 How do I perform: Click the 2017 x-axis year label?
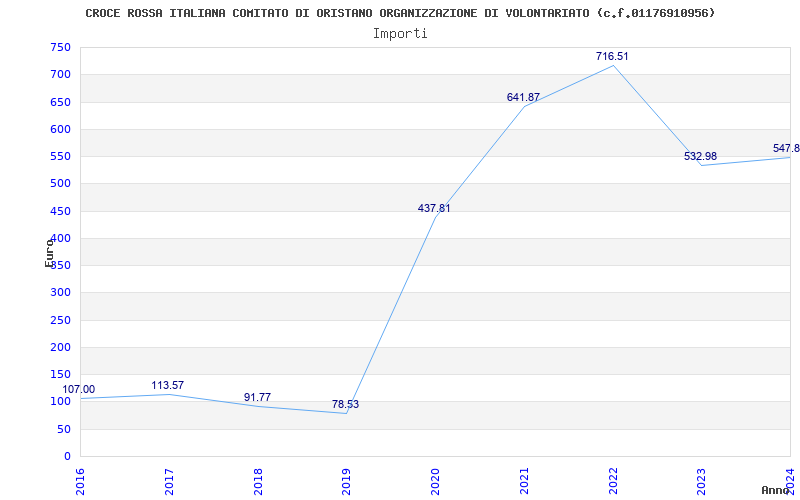[x=169, y=481]
